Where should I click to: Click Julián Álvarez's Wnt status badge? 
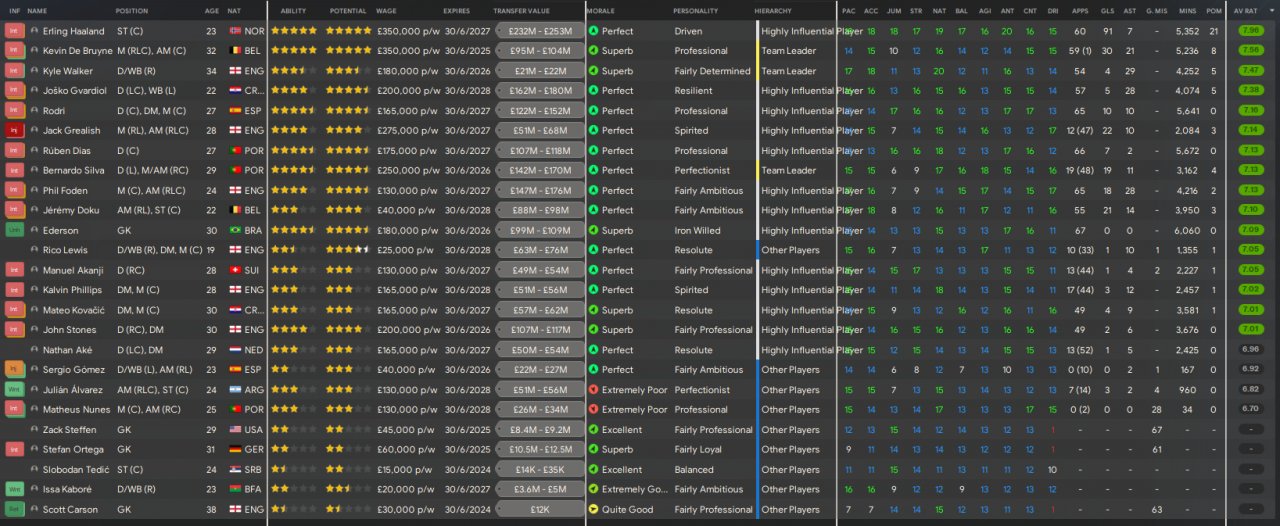(14, 390)
